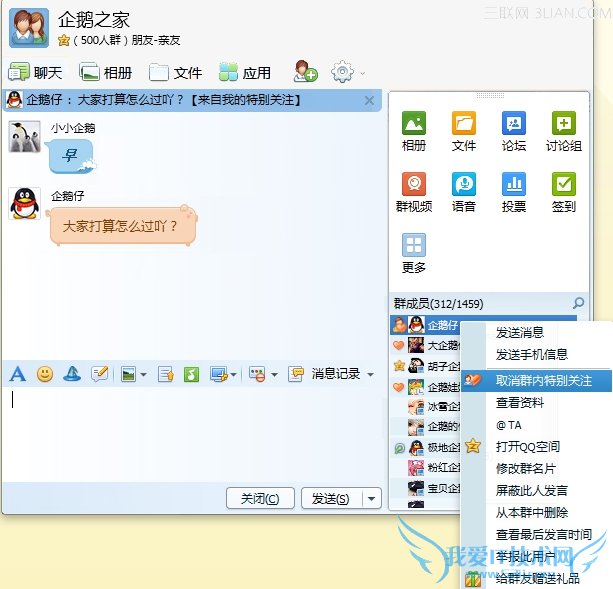The width and height of the screenshot is (613, 589).
Task: Click the 关闭(C) button
Action: pyautogui.click(x=260, y=498)
